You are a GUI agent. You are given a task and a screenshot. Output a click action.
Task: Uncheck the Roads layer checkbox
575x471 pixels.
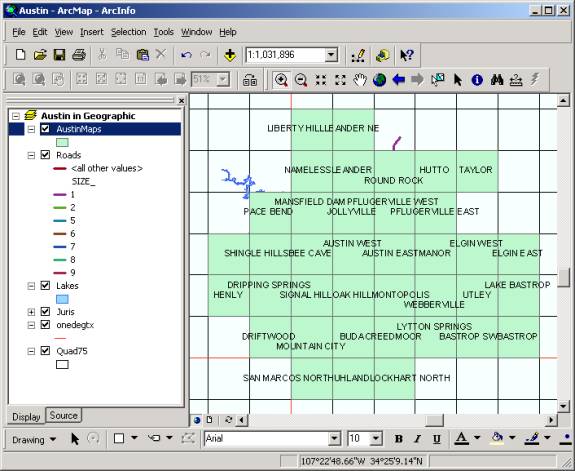coord(45,155)
